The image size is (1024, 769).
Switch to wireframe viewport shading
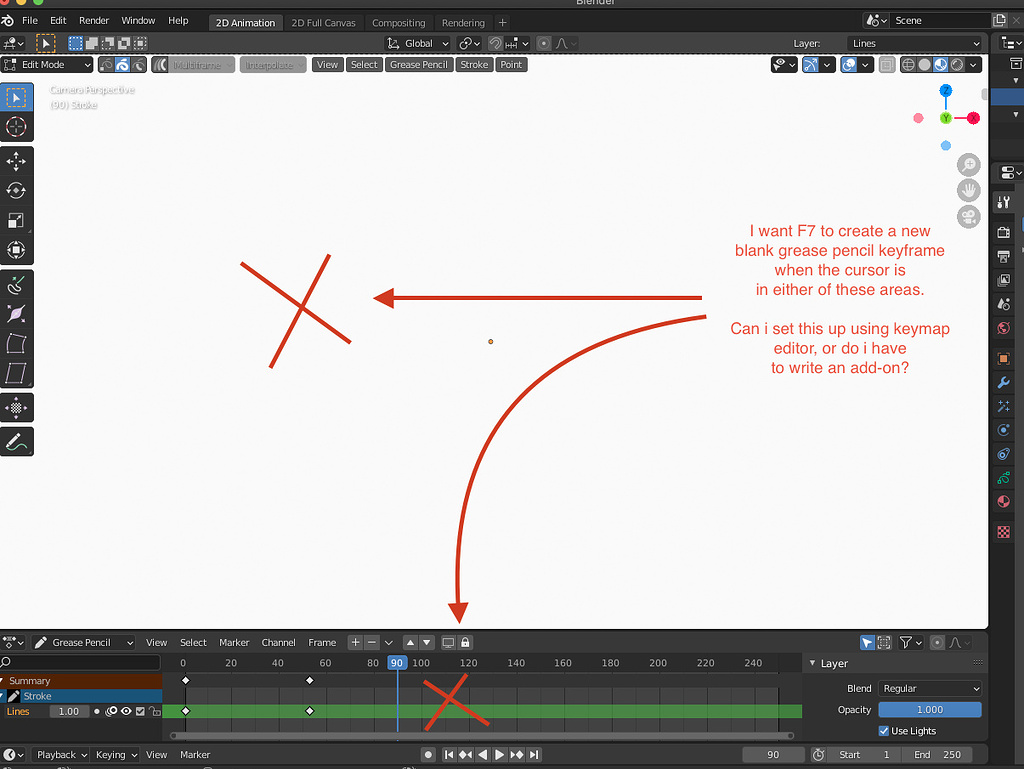click(x=908, y=65)
